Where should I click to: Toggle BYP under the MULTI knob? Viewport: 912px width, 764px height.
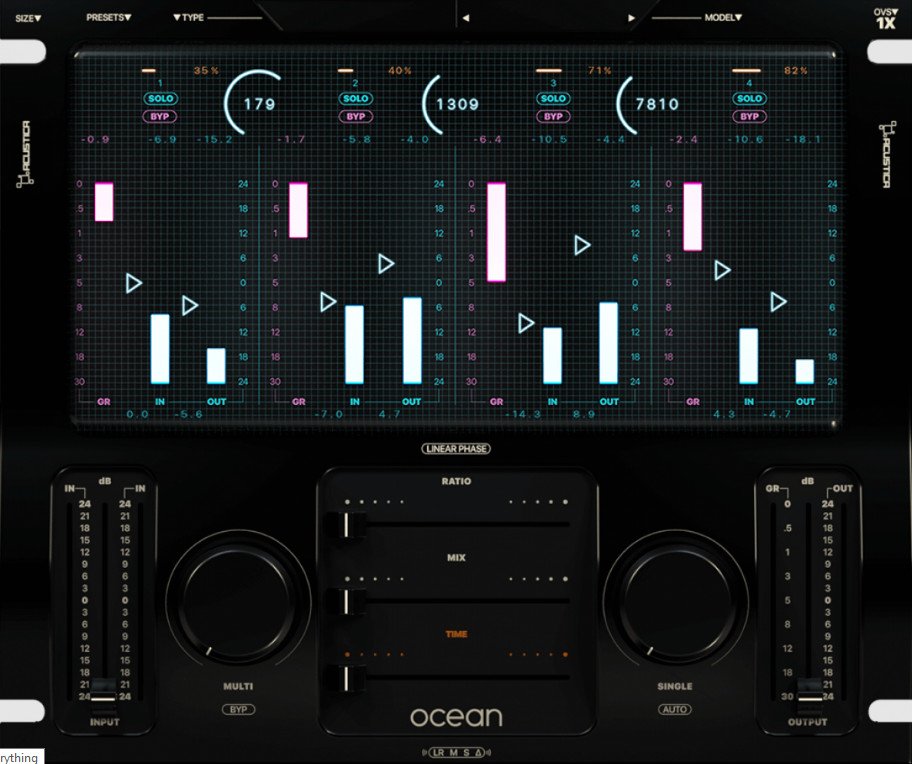coord(238,709)
